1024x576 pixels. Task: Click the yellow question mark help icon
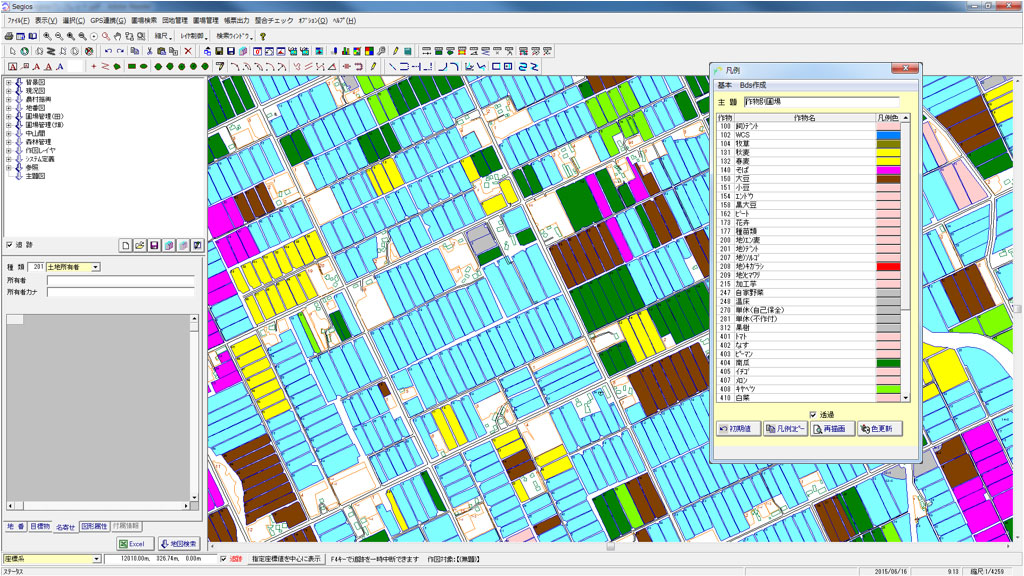[263, 37]
